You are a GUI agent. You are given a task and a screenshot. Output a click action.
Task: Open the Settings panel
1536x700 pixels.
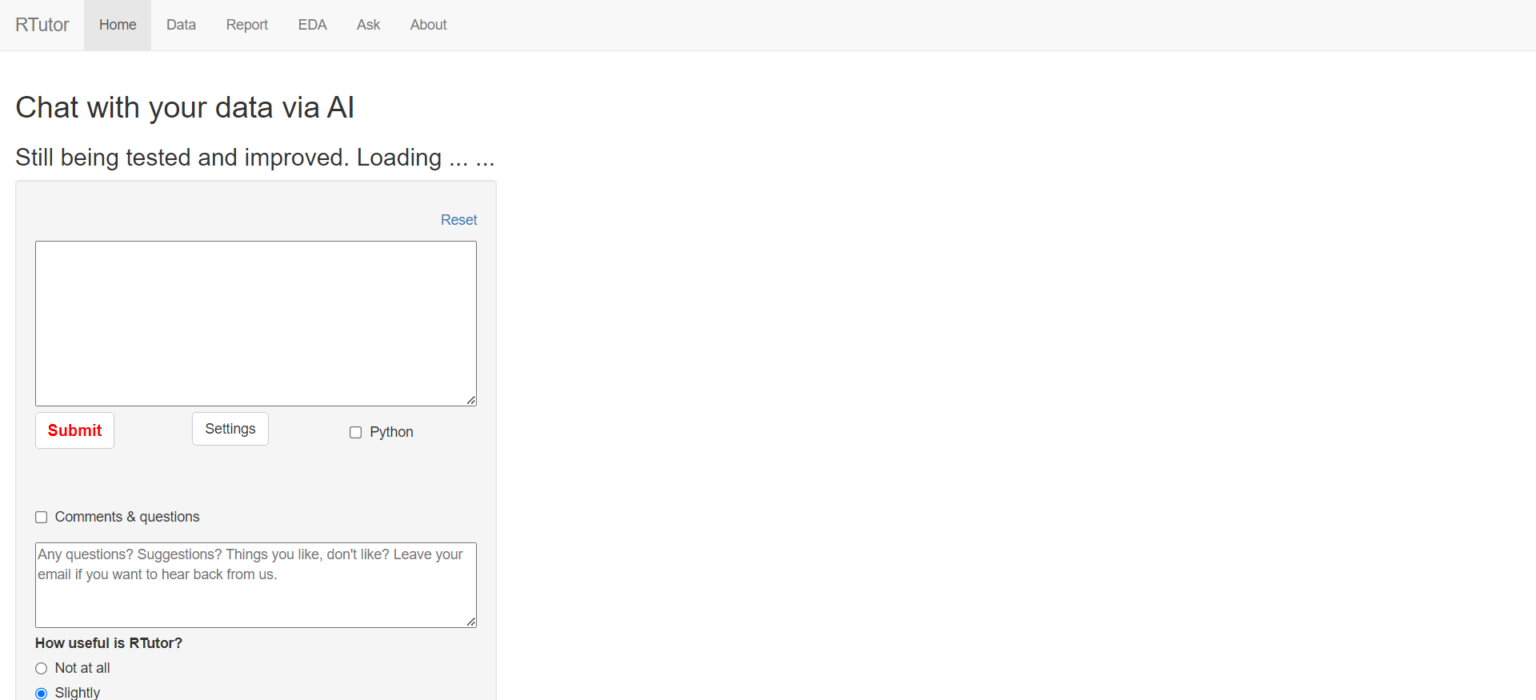tap(230, 428)
